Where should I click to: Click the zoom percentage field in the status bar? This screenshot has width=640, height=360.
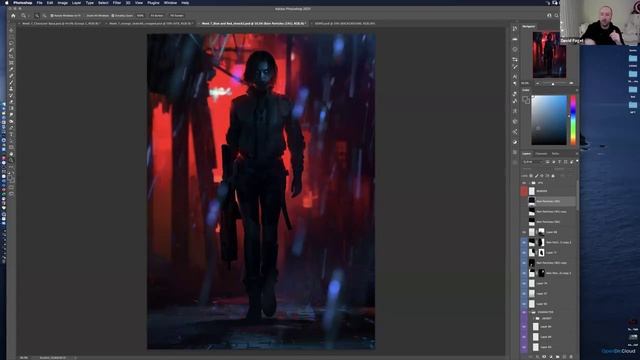point(24,358)
